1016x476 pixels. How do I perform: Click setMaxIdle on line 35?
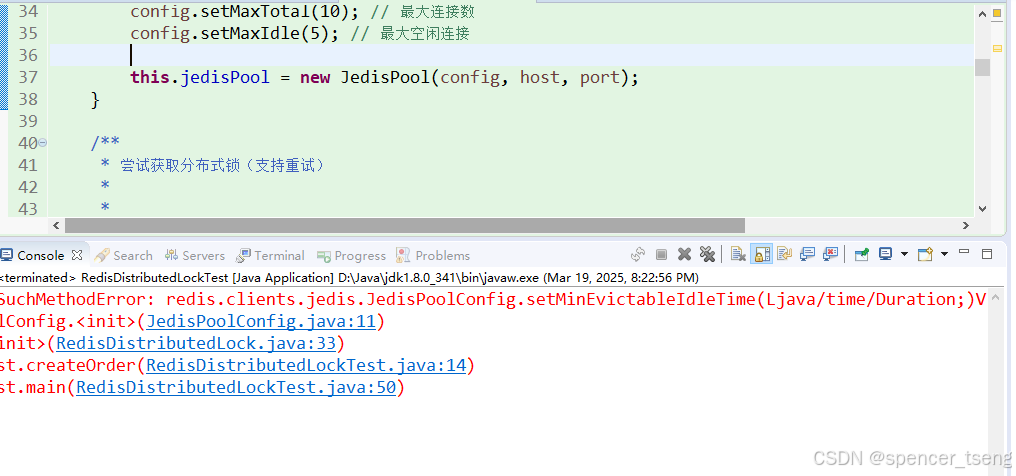point(251,33)
